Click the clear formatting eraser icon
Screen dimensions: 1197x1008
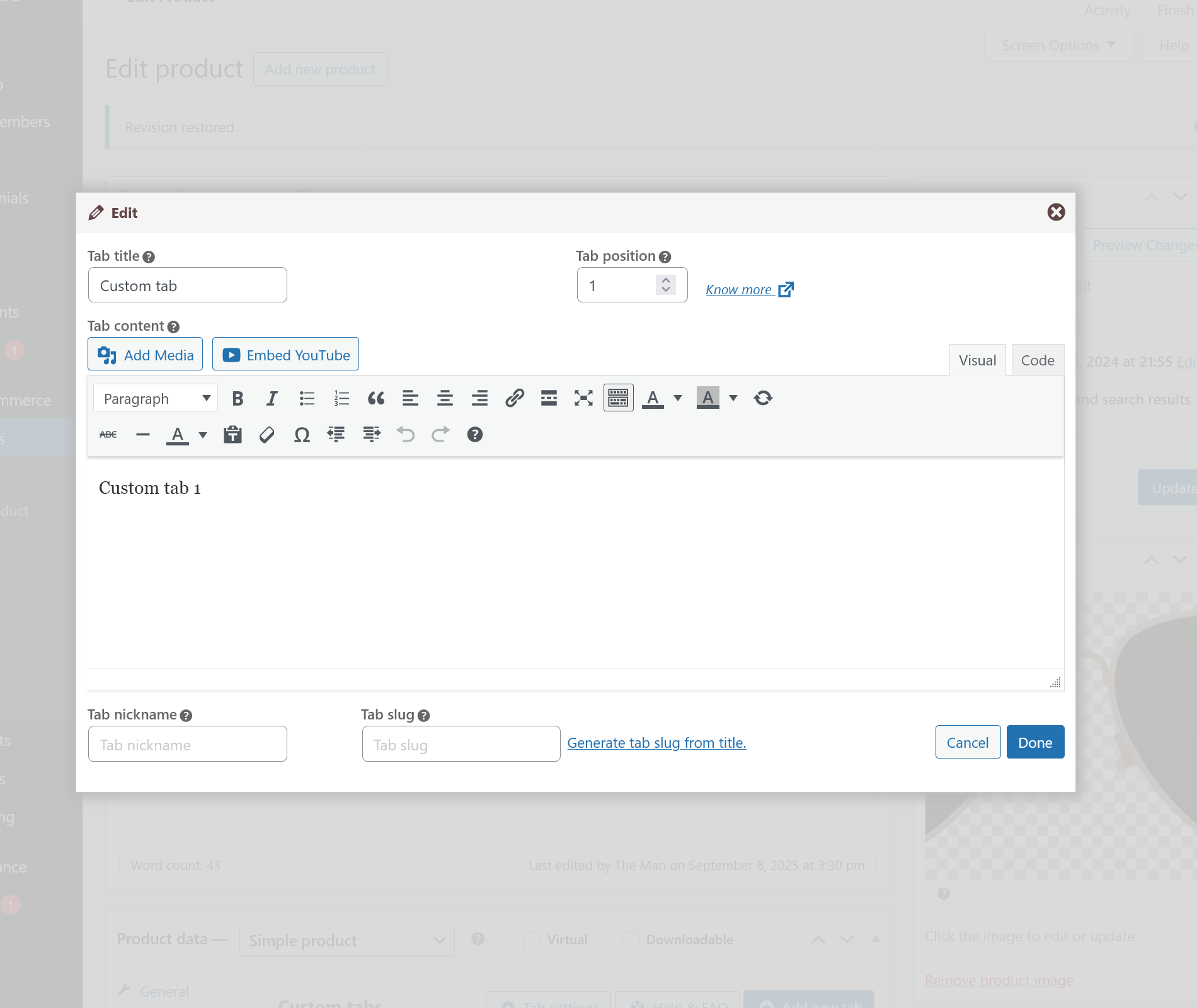click(x=267, y=435)
